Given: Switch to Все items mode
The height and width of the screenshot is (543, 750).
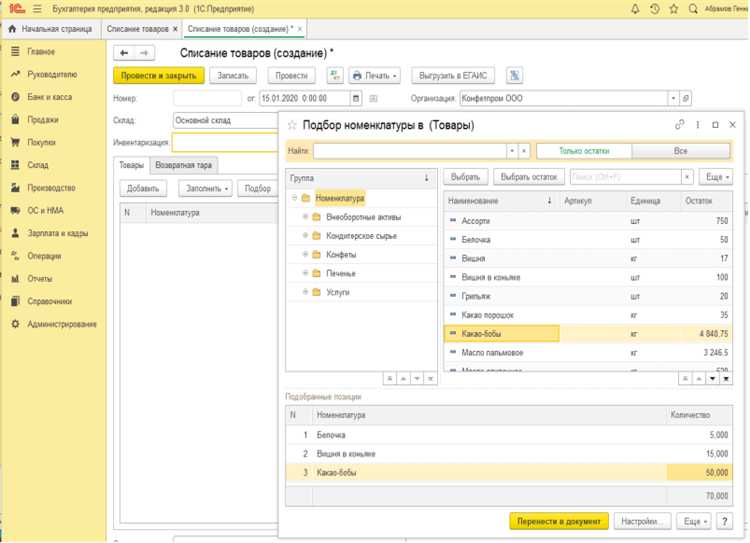Looking at the screenshot, I should tap(681, 151).
